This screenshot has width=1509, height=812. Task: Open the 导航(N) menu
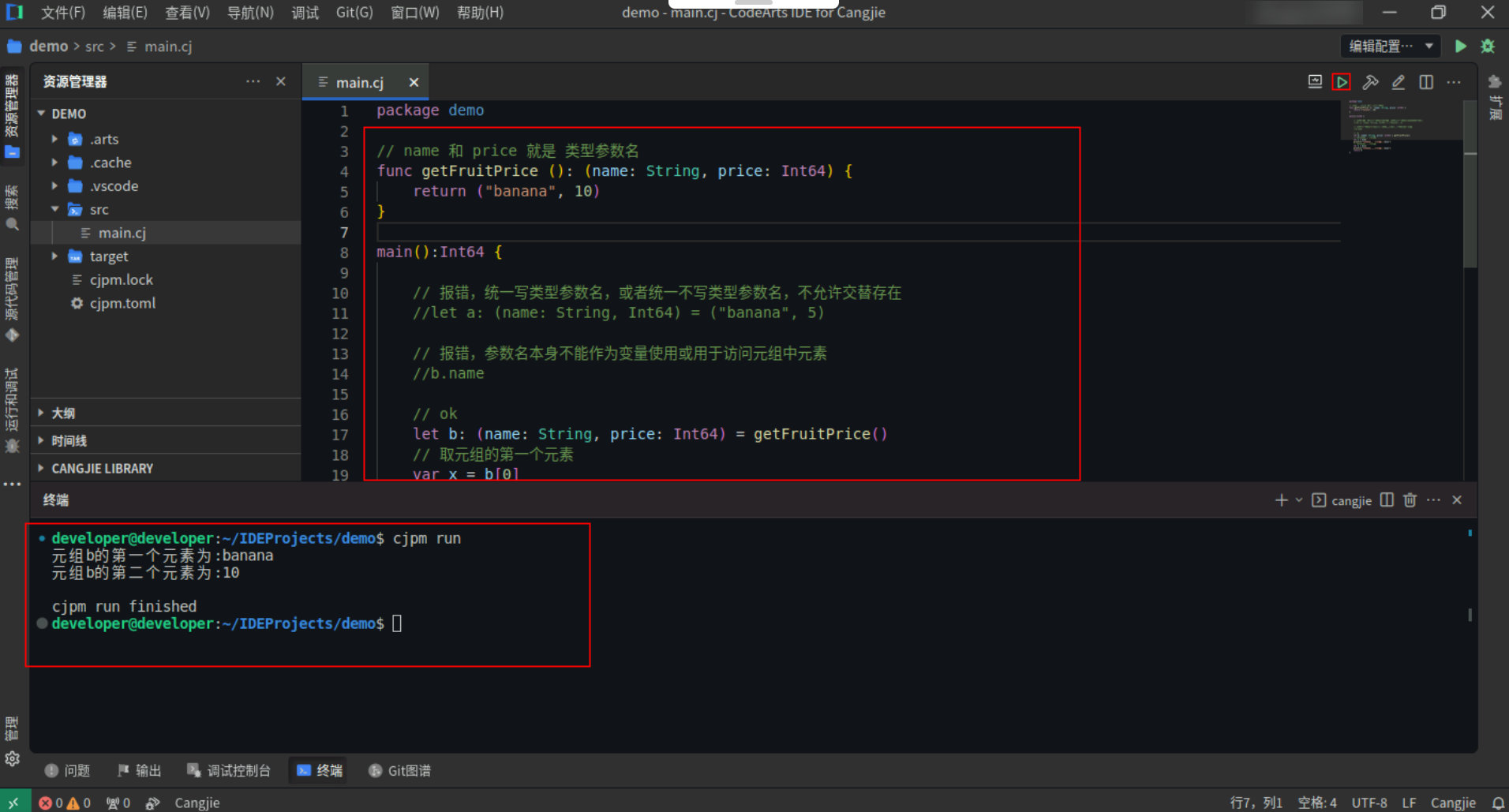250,13
